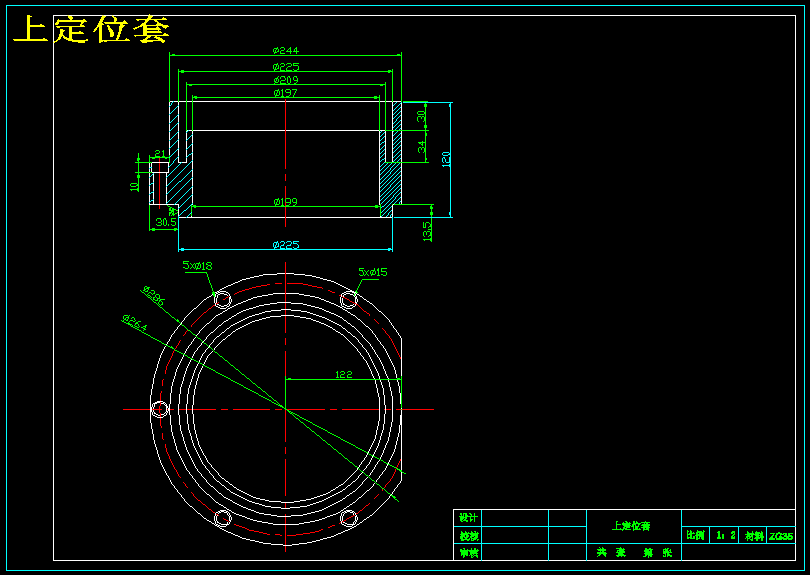Select the ø199 dimension text
Screen dimensions: 810x575
coord(286,201)
